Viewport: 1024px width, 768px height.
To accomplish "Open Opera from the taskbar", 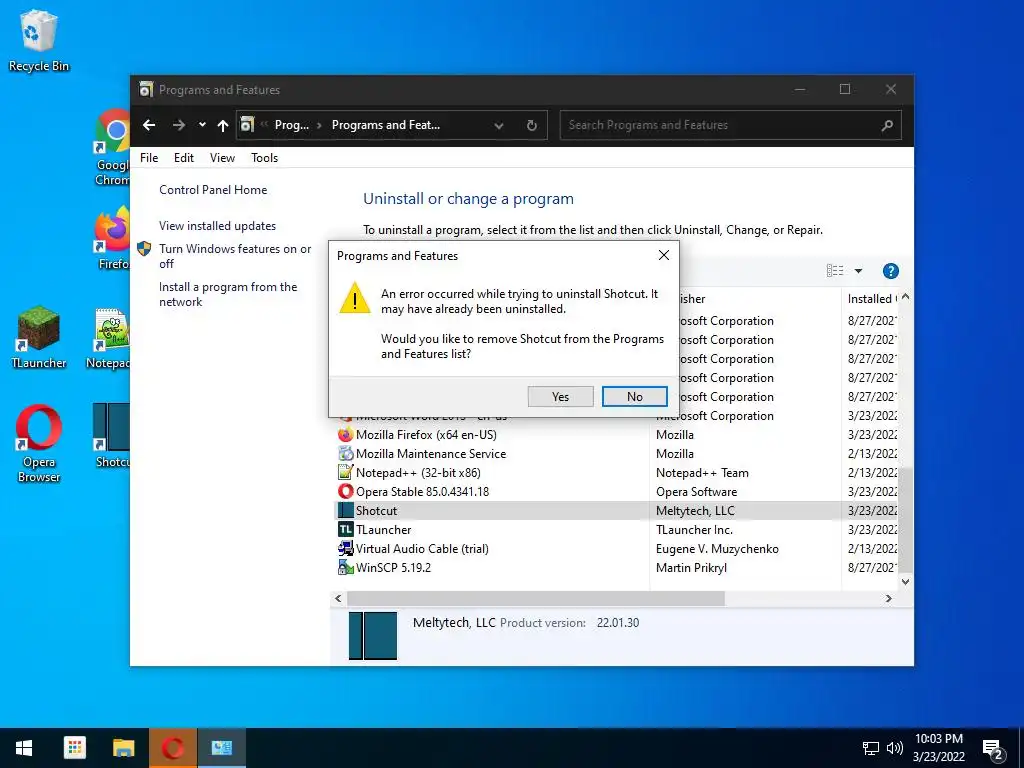I will pos(172,748).
